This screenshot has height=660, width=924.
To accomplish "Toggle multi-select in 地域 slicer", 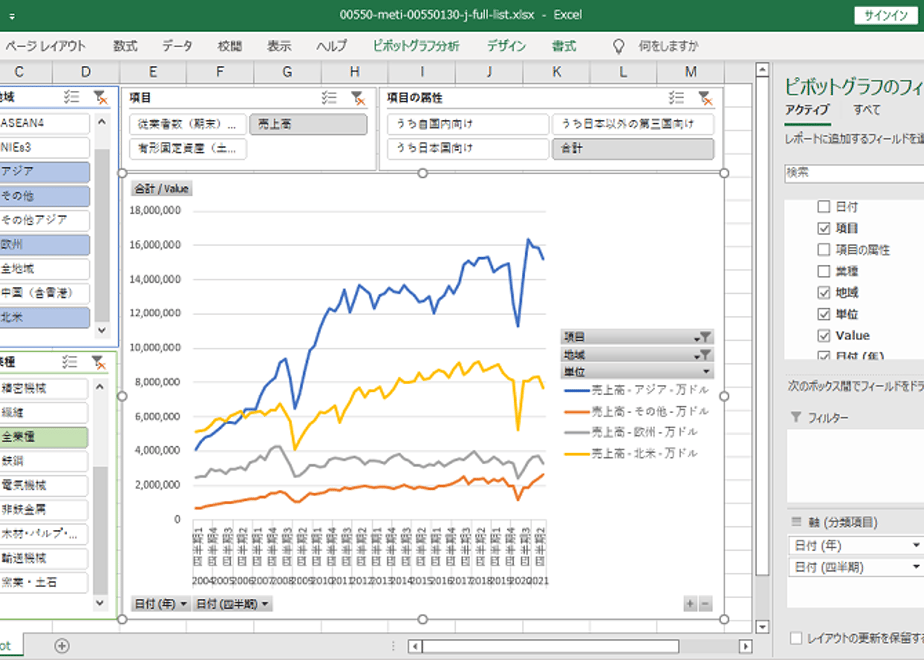I will 71,97.
